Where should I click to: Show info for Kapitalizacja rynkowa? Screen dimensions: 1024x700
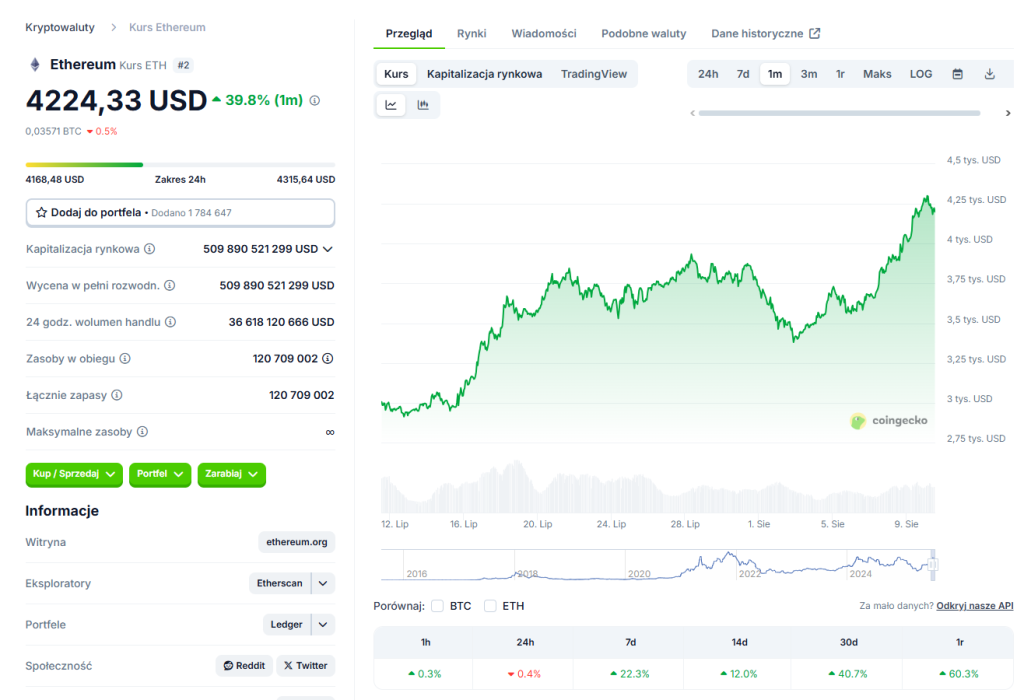coord(150,249)
